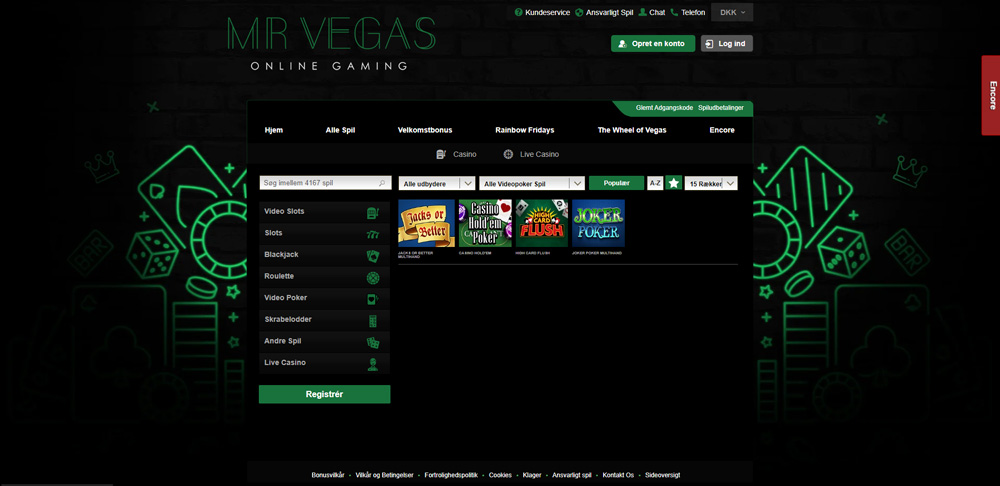Sort games by Populær
The image size is (1000, 486).
616,183
